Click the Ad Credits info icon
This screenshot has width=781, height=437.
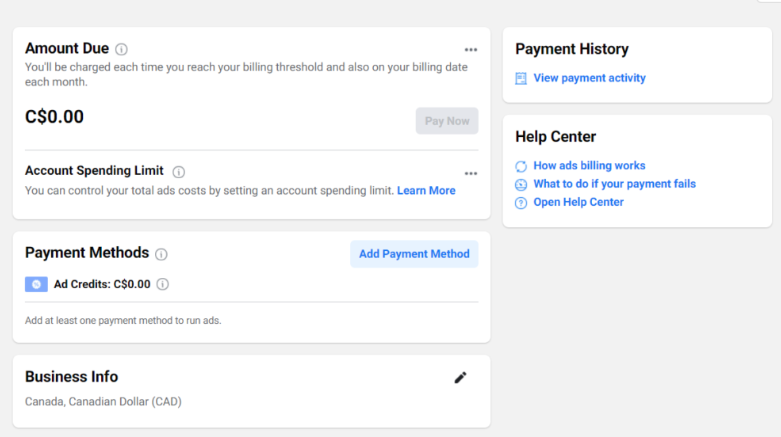(x=162, y=284)
